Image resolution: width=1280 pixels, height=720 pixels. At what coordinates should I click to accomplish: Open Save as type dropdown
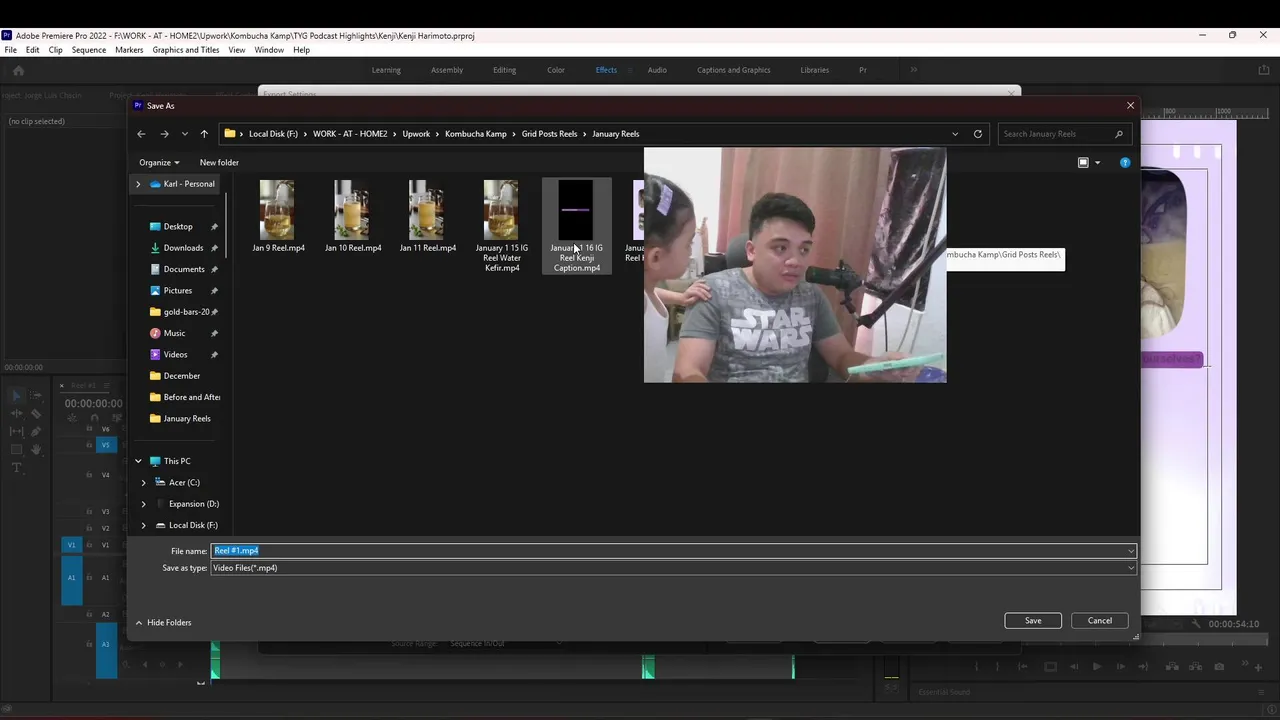1131,568
